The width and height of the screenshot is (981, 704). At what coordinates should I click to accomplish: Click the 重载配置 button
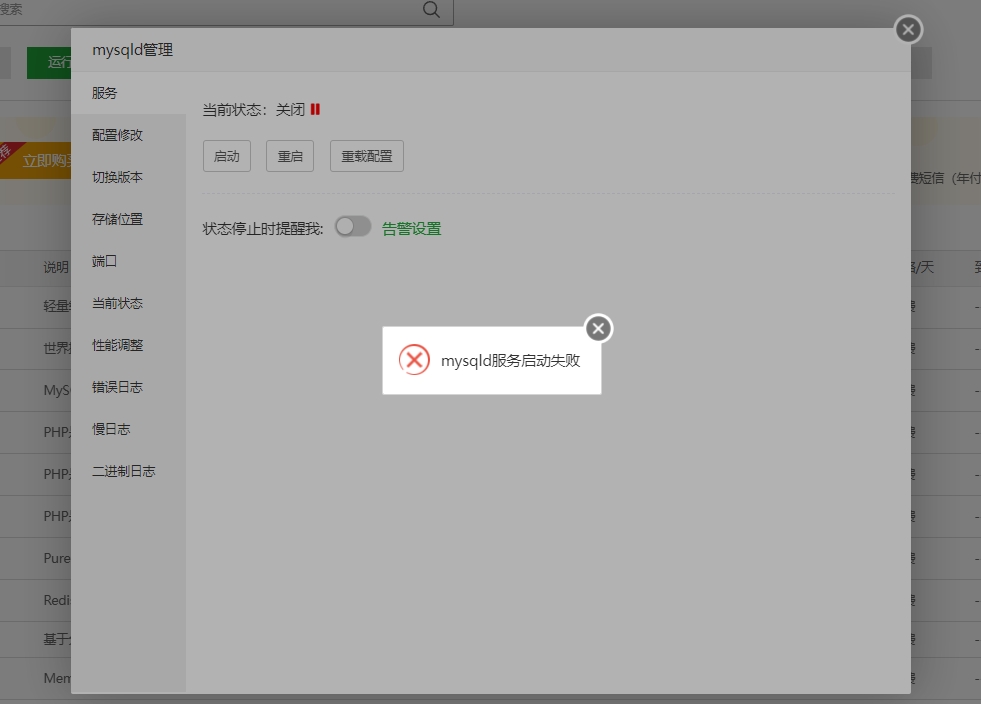click(x=367, y=156)
